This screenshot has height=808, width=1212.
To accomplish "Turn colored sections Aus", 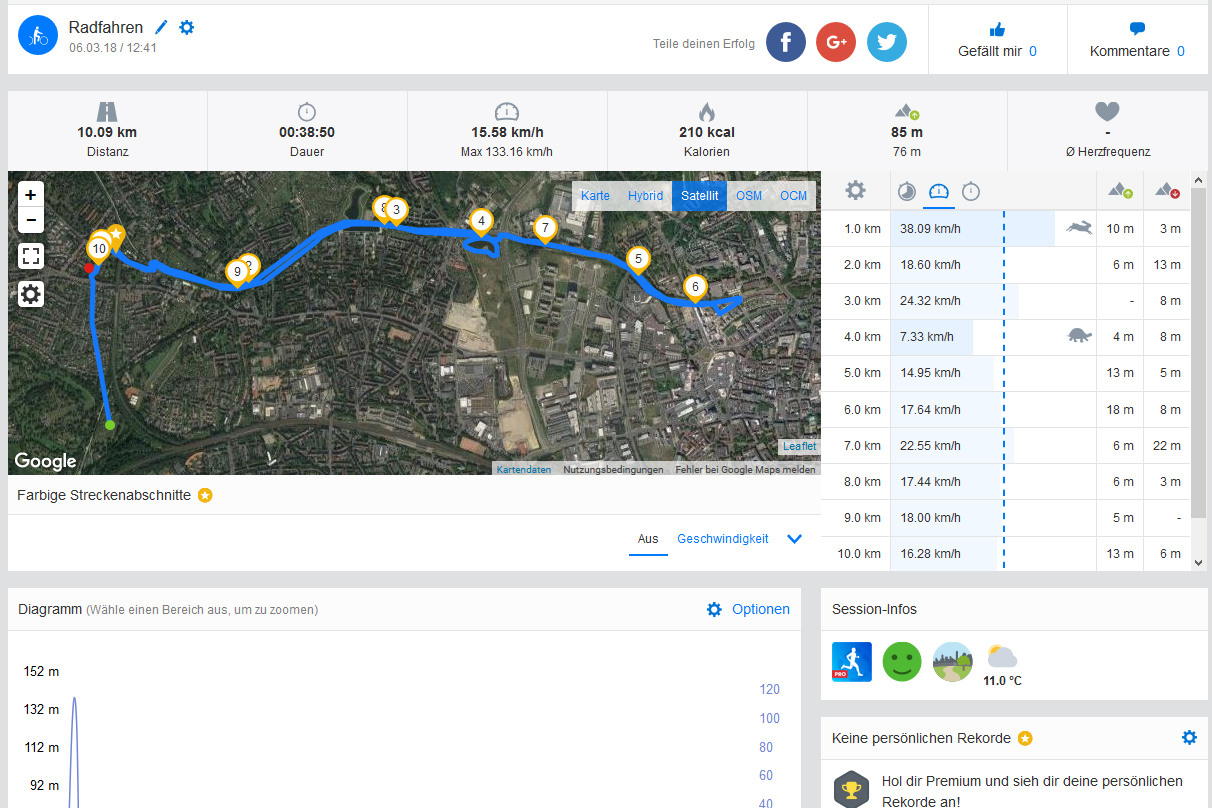I will (648, 539).
